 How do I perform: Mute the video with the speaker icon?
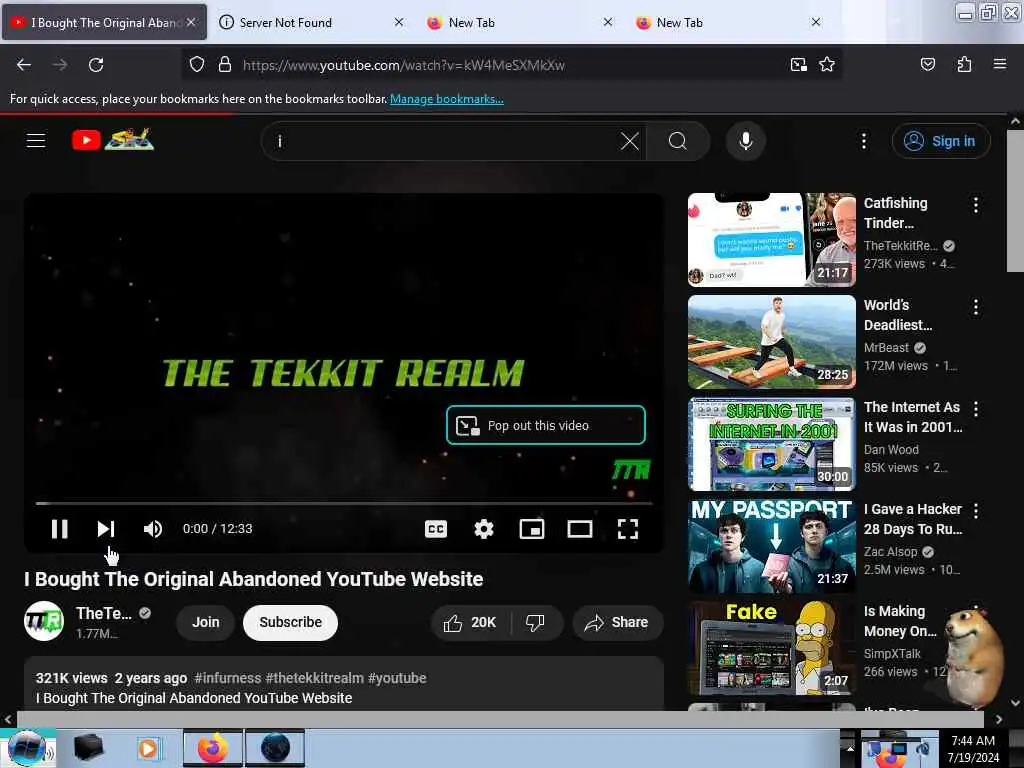click(153, 529)
